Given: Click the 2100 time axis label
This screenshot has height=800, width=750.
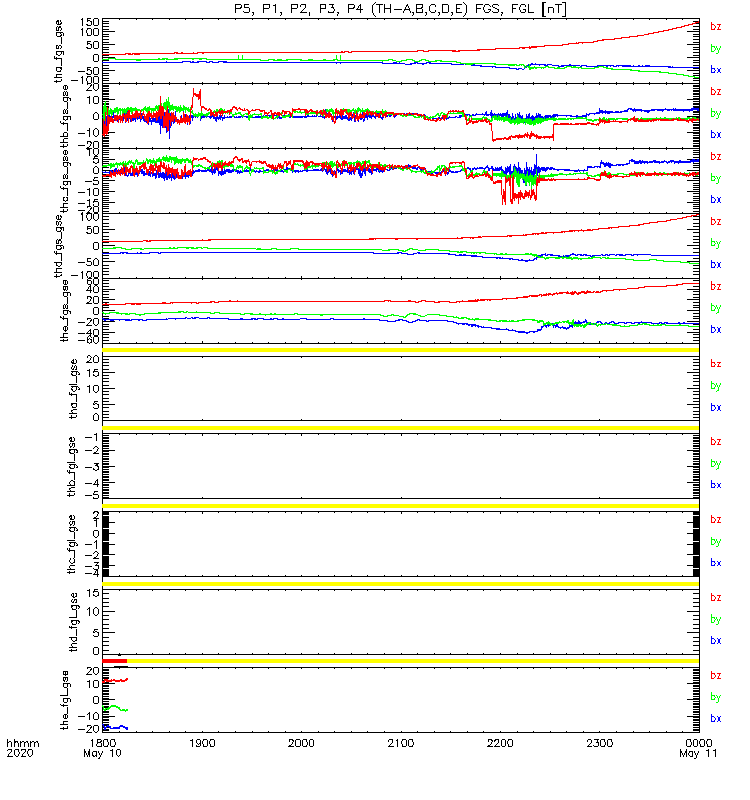Looking at the screenshot, I should point(401,743).
